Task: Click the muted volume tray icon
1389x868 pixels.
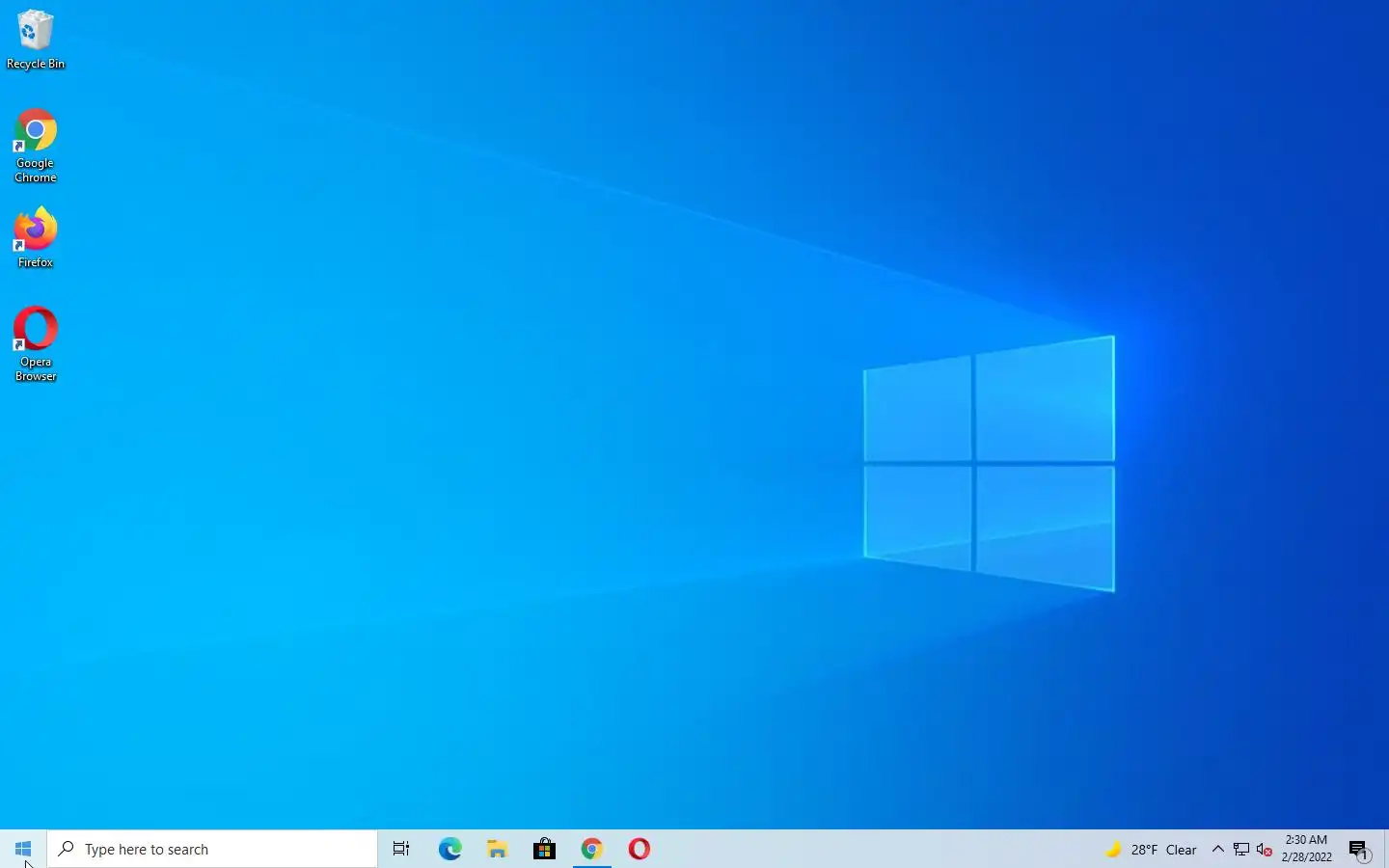Action: tap(1265, 850)
